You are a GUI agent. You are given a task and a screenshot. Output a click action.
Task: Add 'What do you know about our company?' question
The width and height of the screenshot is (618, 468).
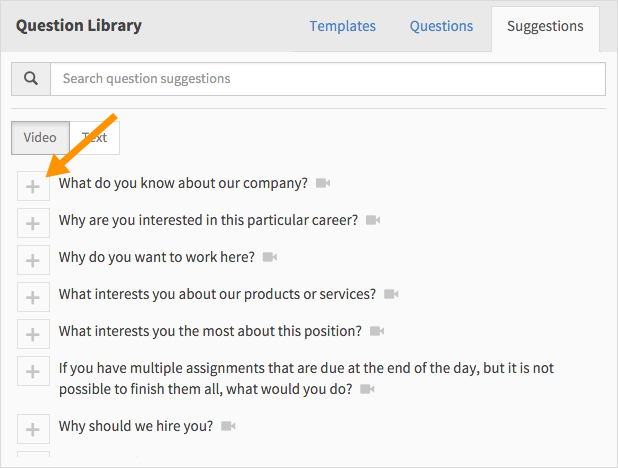pos(33,186)
